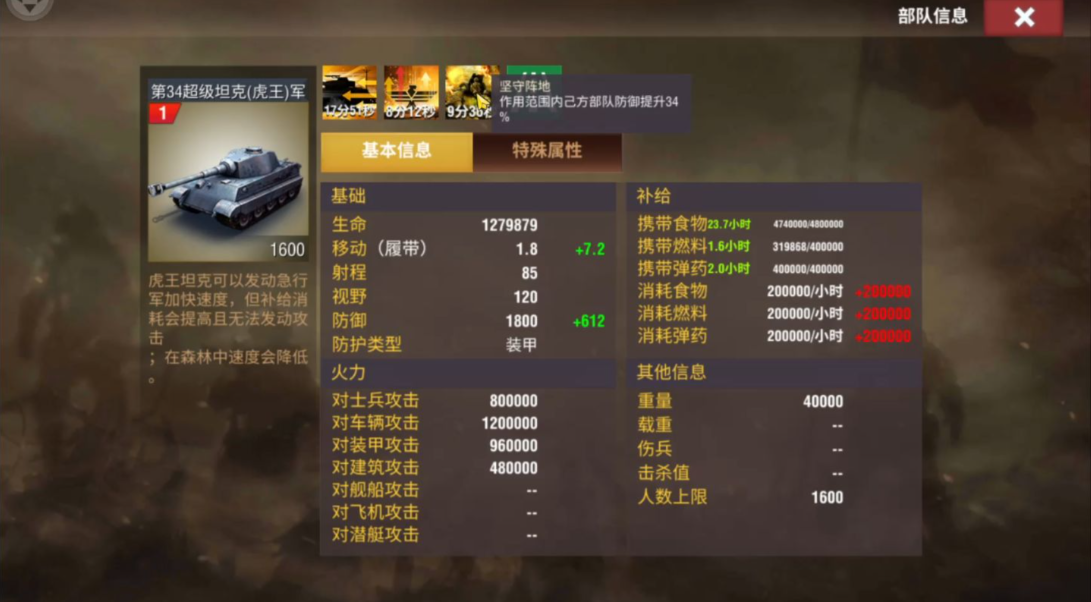Click the 防御 1800 stat row
The height and width of the screenshot is (602, 1091).
point(468,321)
